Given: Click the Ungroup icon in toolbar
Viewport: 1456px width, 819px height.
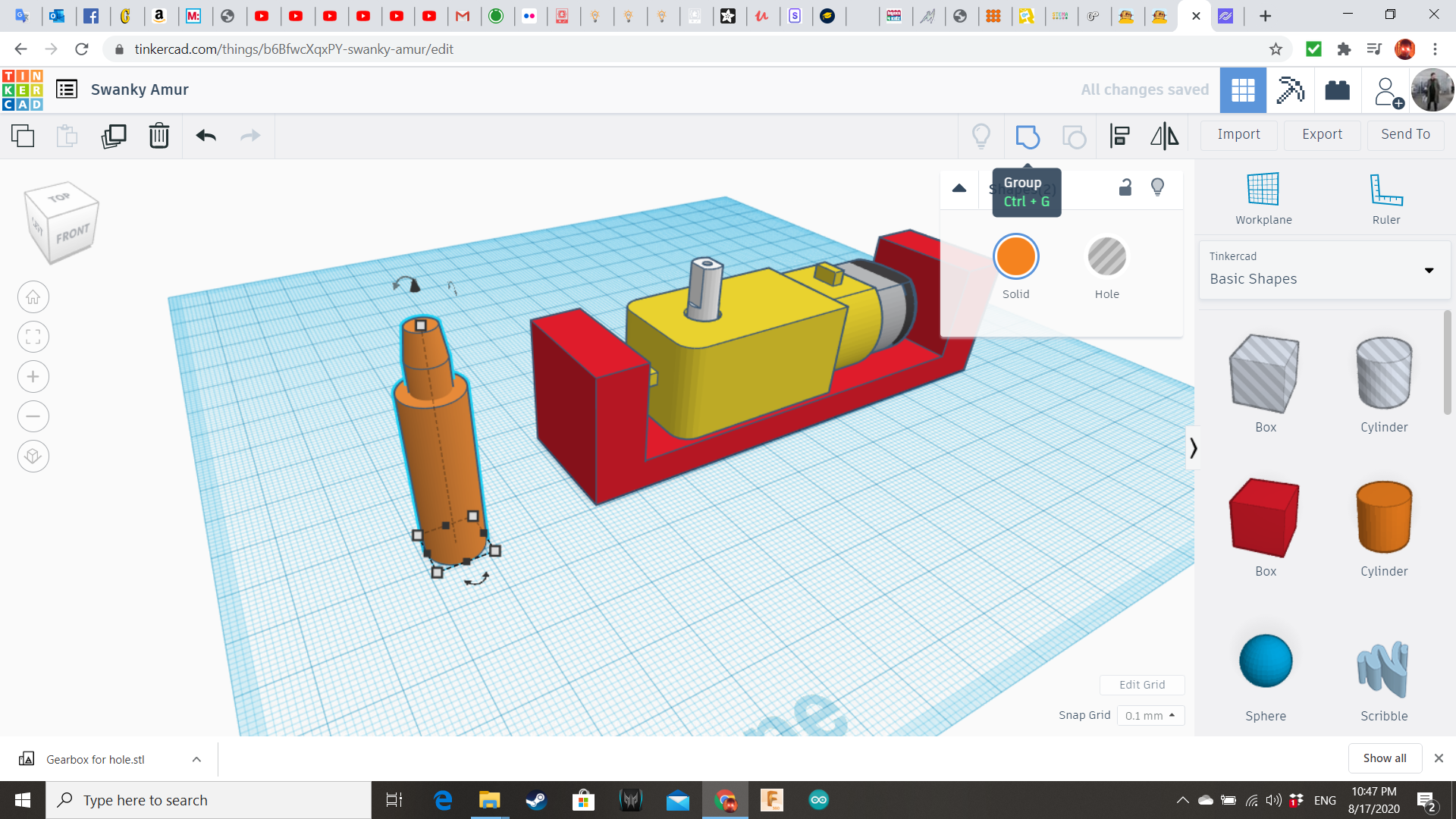Looking at the screenshot, I should (1074, 136).
